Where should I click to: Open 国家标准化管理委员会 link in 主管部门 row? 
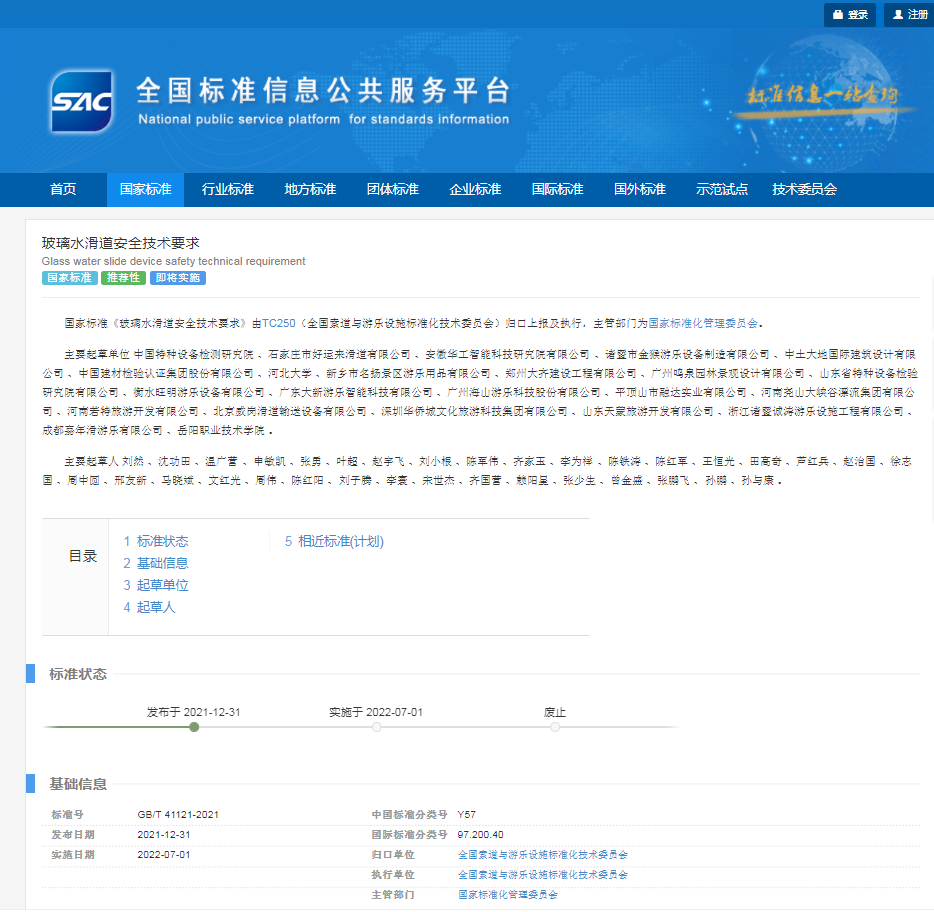coord(507,894)
